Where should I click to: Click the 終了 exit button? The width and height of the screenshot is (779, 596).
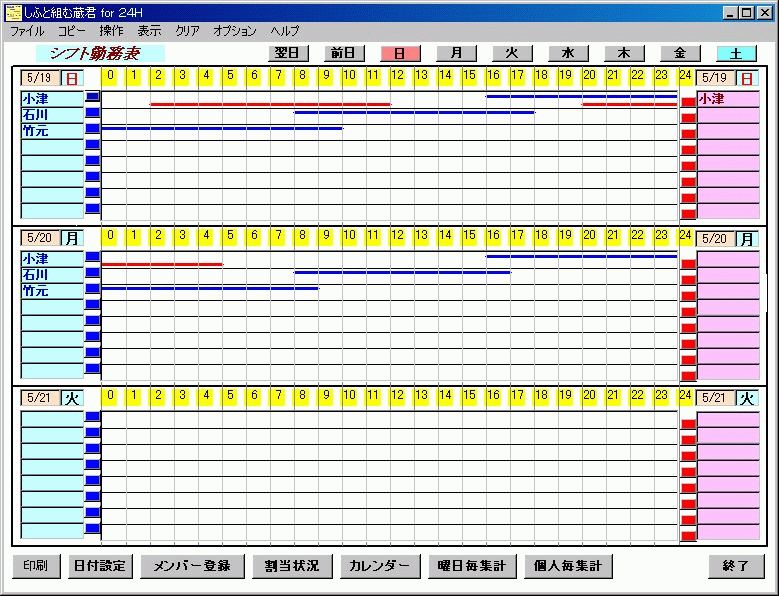(x=736, y=566)
